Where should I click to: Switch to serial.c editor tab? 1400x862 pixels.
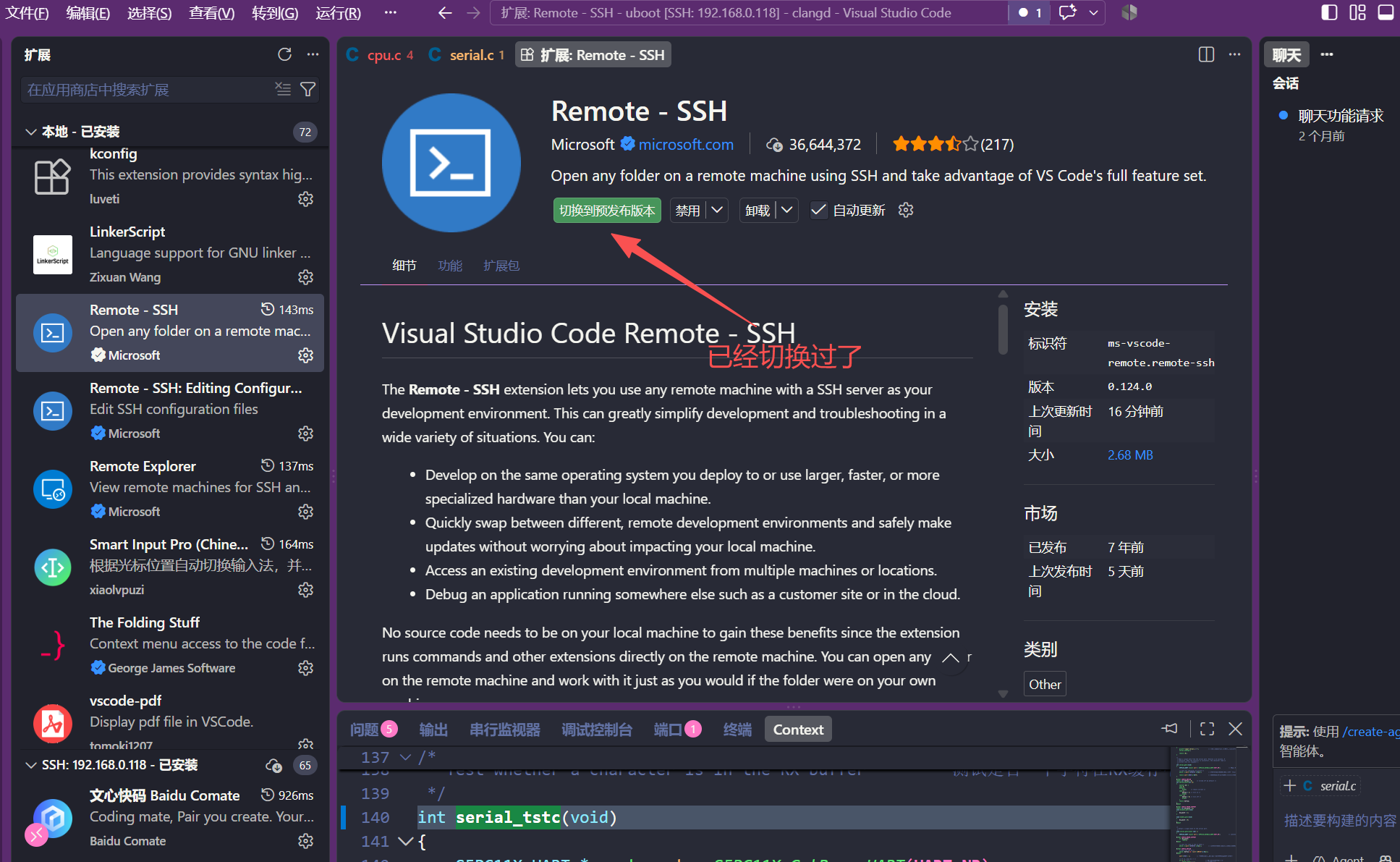[467, 55]
